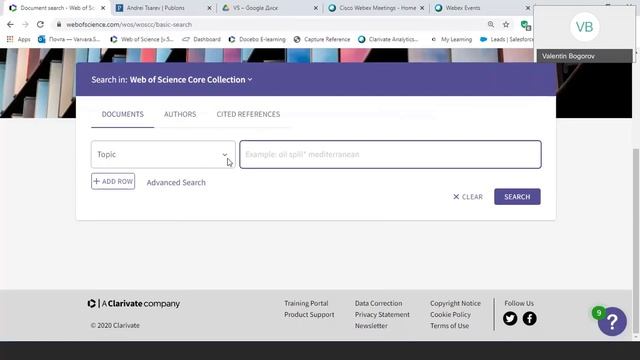The height and width of the screenshot is (360, 640).
Task: Open the Twitter follow icon
Action: click(510, 318)
